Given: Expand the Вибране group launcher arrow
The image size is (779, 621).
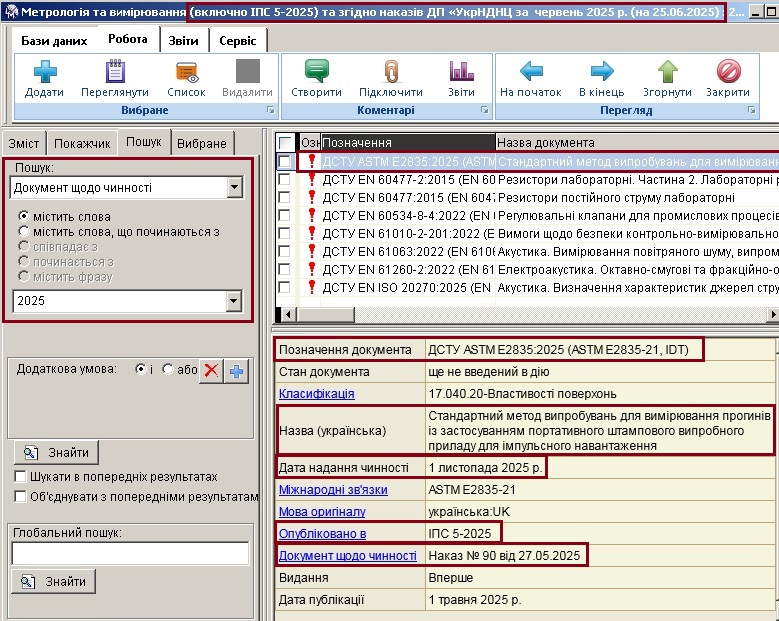Looking at the screenshot, I should pos(271,110).
